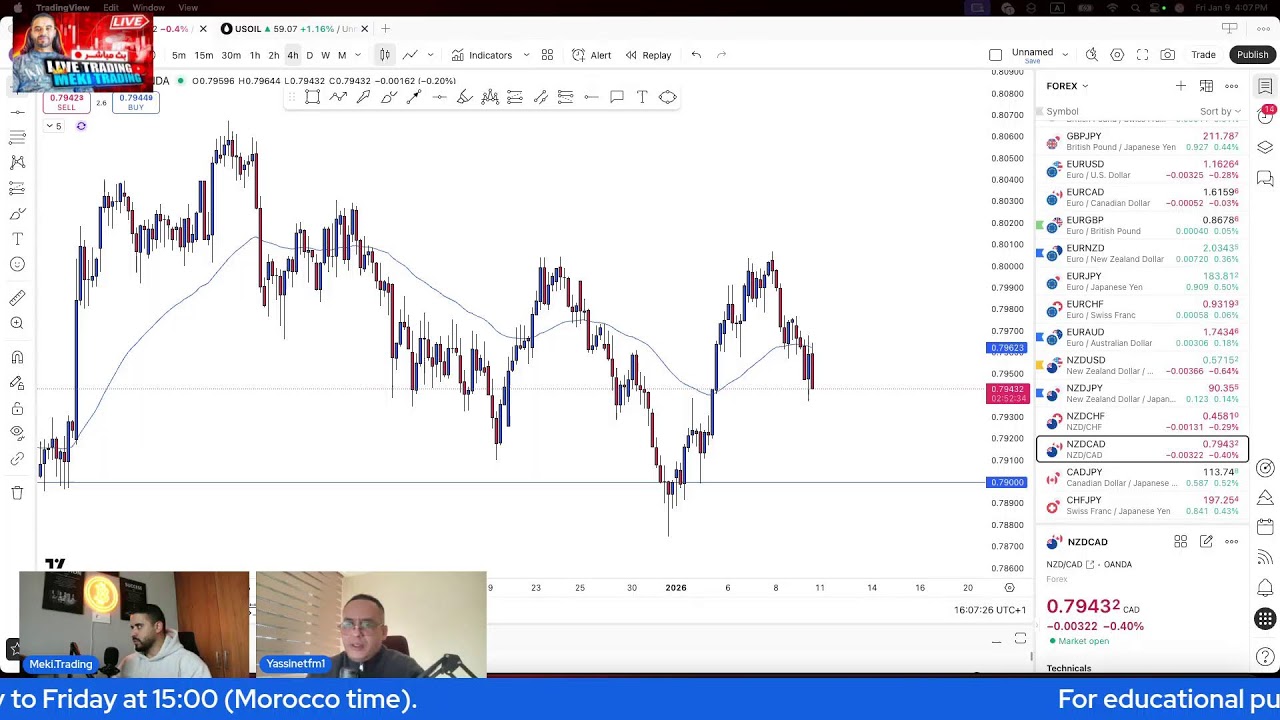Image resolution: width=1280 pixels, height=720 pixels.
Task: Open the View menu in macOS menu bar
Action: coord(188,7)
